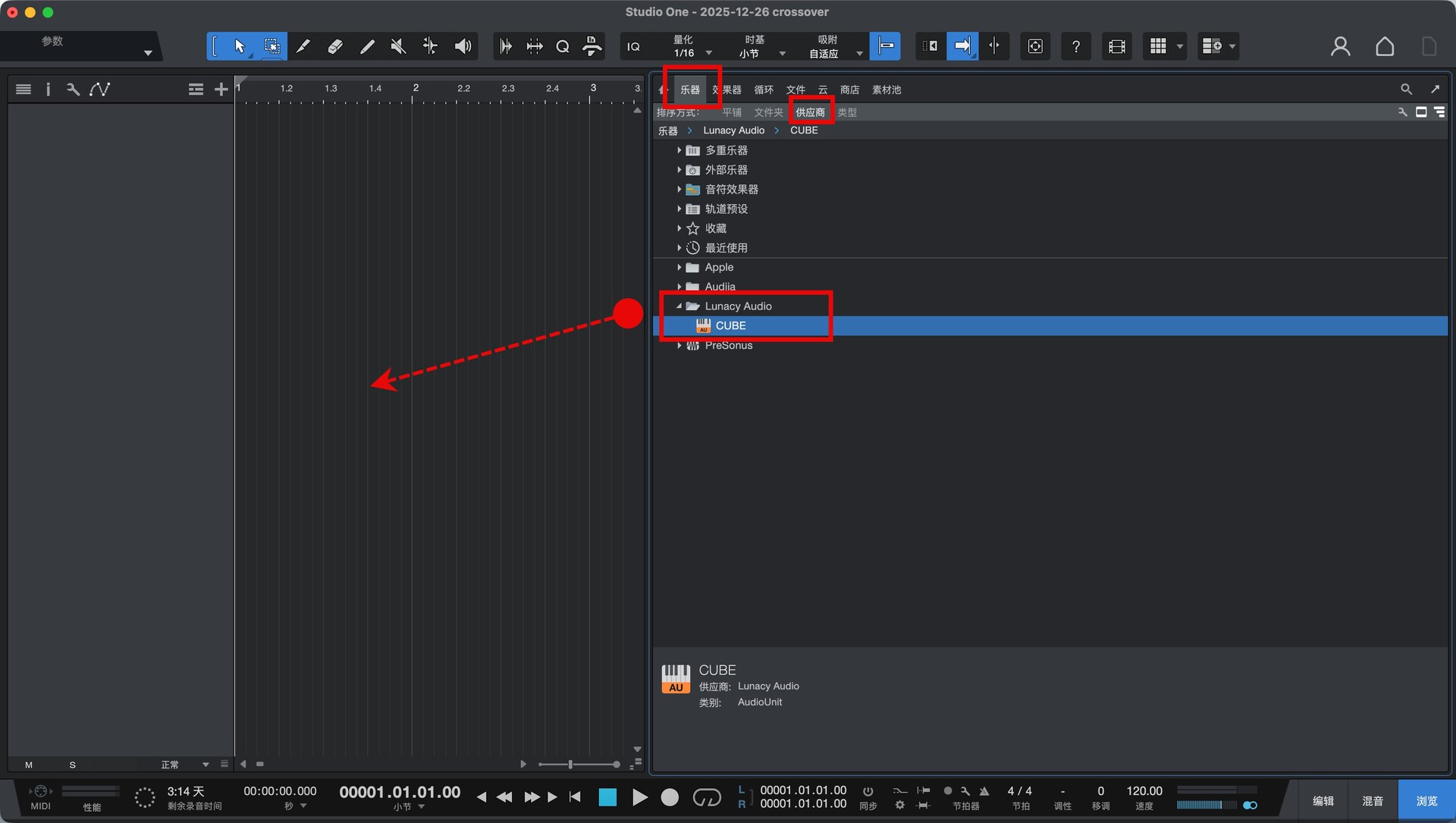Toggle the loop playback button
This screenshot has height=823, width=1456.
point(706,797)
